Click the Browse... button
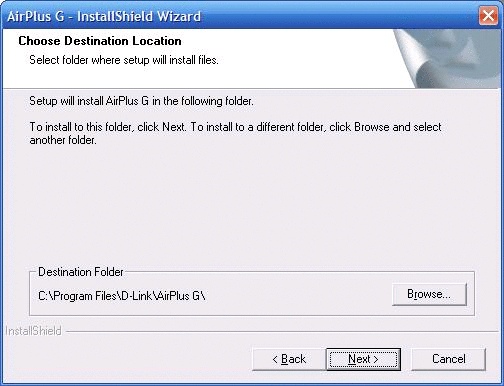This screenshot has height=386, width=504. 429,294
